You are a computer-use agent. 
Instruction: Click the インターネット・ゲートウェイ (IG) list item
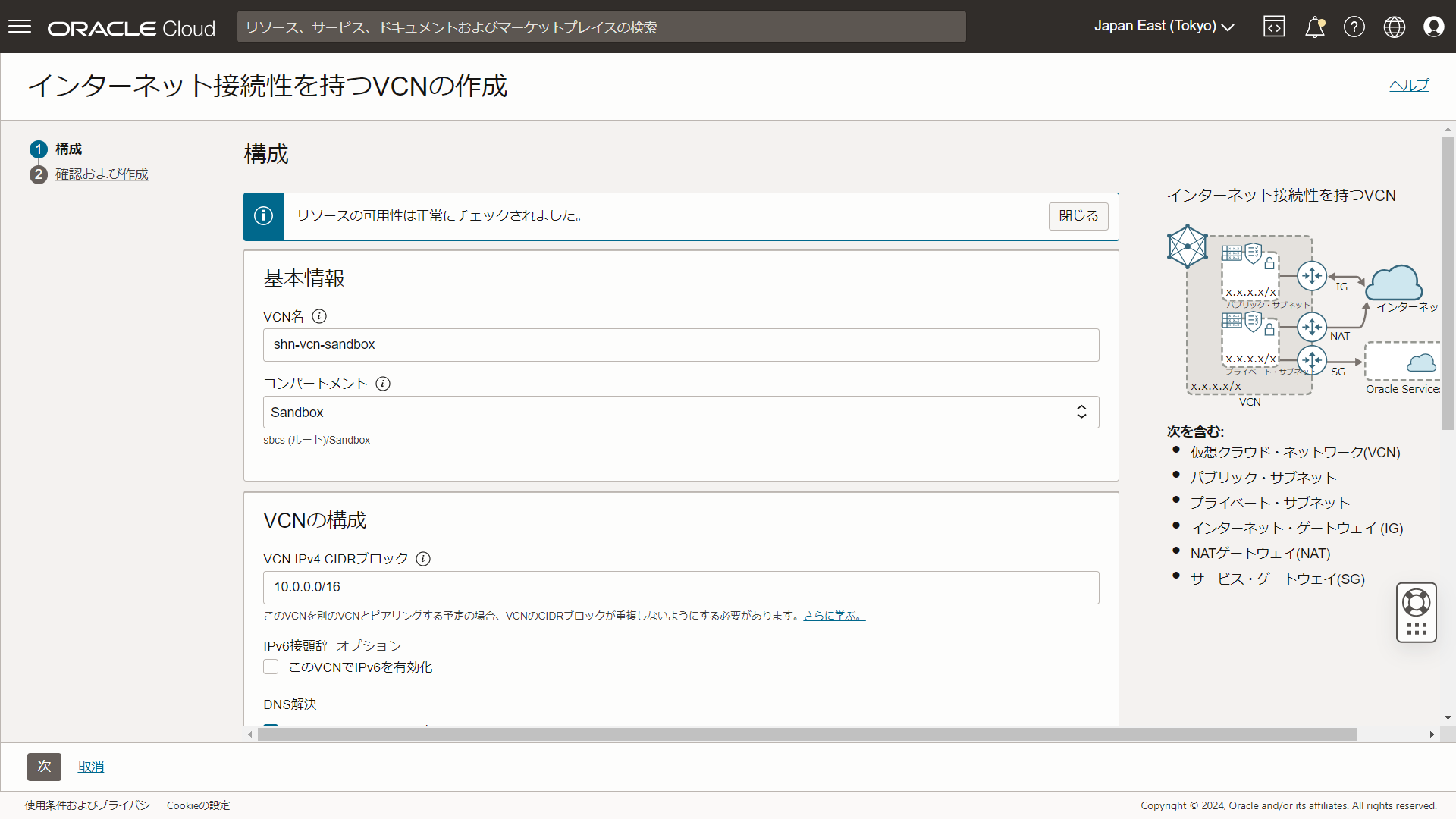[x=1296, y=529]
